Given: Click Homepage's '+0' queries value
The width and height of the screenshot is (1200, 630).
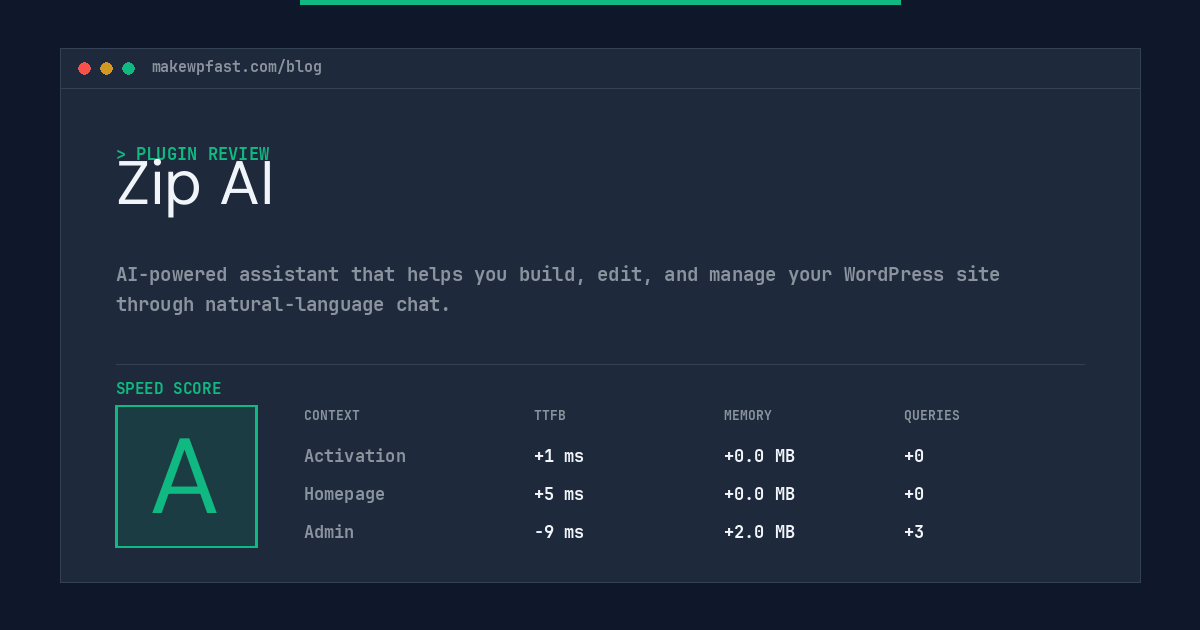Looking at the screenshot, I should click(914, 494).
